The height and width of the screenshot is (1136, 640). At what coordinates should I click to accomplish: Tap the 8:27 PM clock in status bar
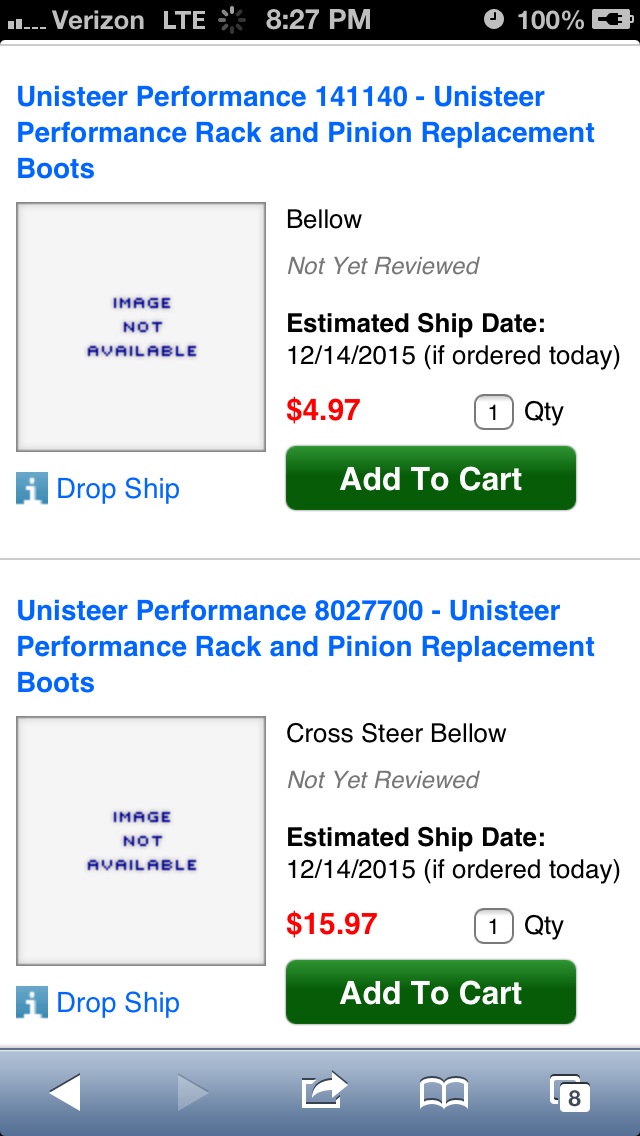point(318,20)
